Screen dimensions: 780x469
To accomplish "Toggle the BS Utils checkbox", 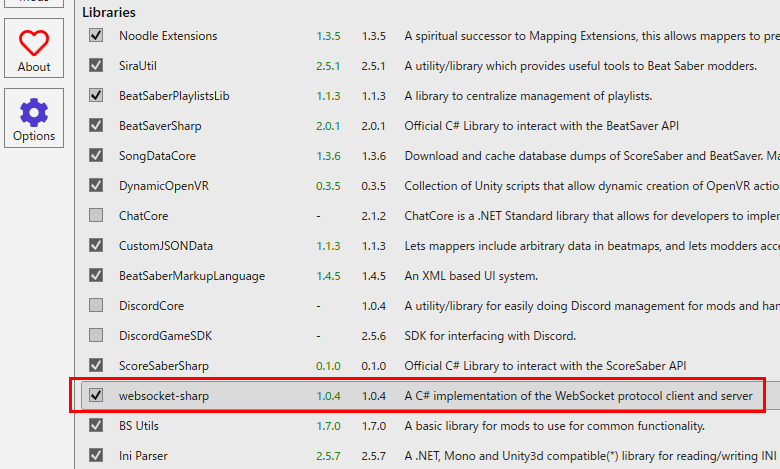I will coord(96,426).
